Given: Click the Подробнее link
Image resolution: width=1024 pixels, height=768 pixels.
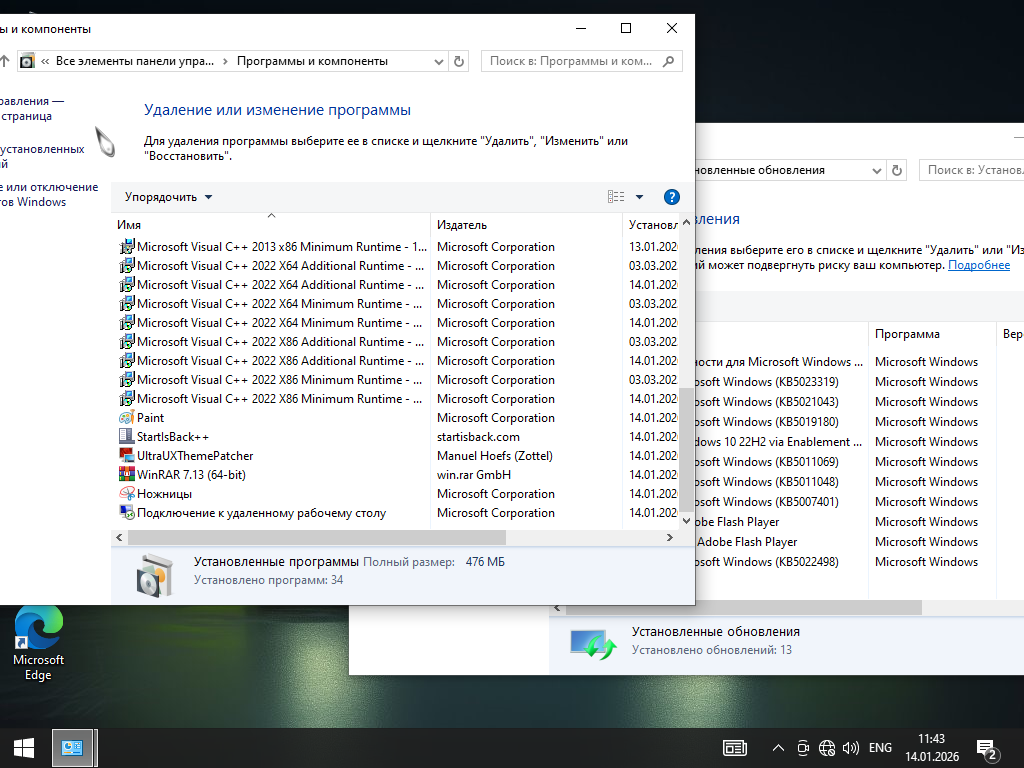Looking at the screenshot, I should pyautogui.click(x=978, y=265).
